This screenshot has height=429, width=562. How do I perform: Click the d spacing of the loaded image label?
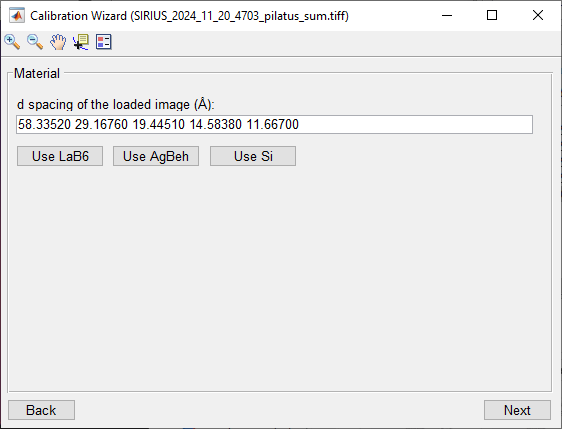pyautogui.click(x=116, y=105)
